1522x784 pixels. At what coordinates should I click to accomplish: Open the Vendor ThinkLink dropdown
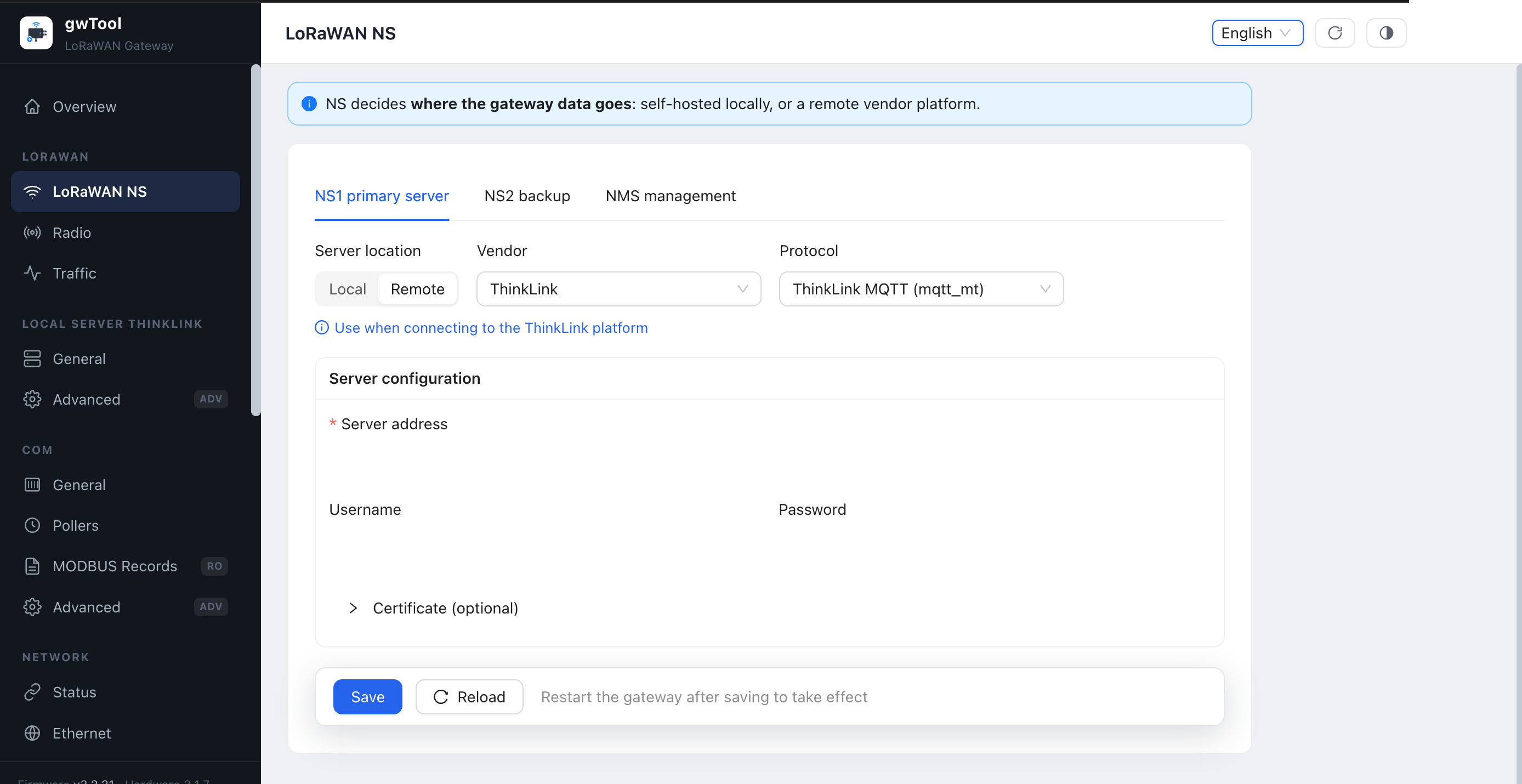[x=618, y=289]
